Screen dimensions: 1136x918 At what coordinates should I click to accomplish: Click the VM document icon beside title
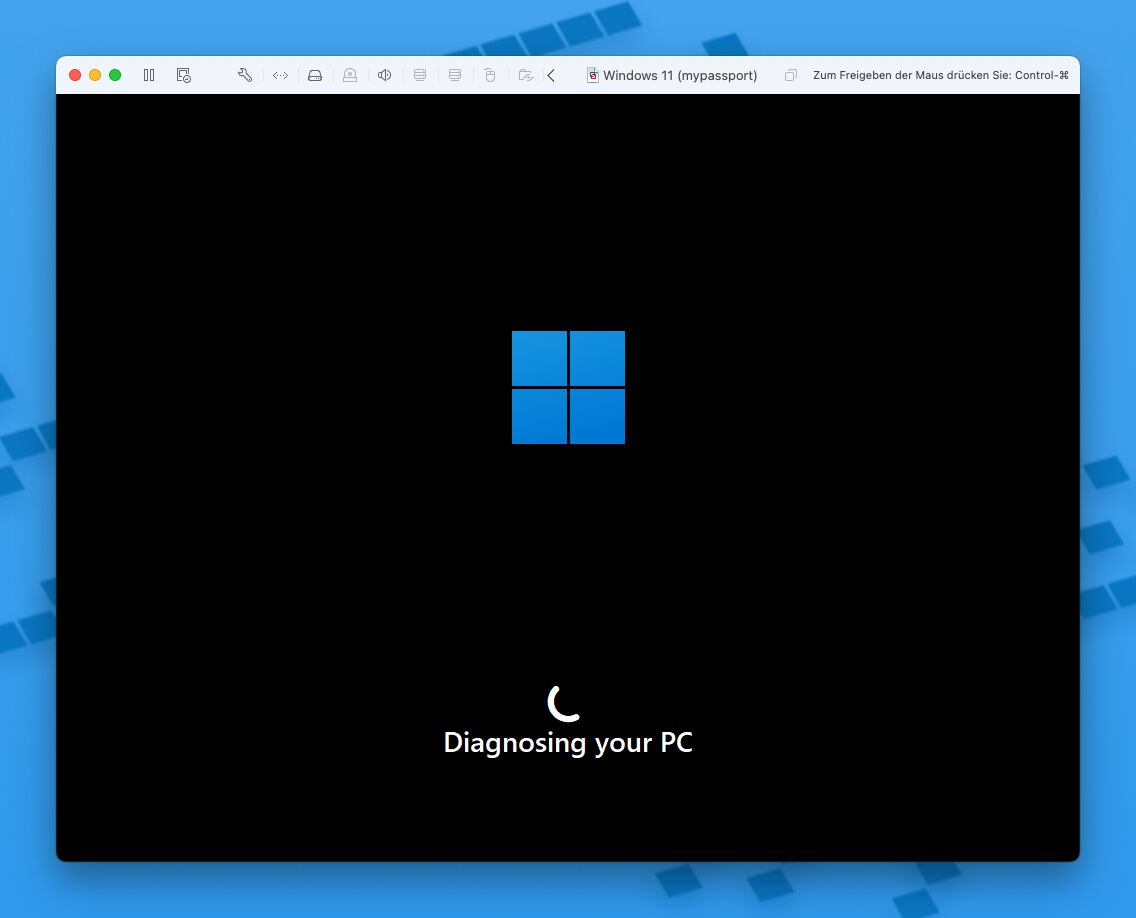click(593, 75)
